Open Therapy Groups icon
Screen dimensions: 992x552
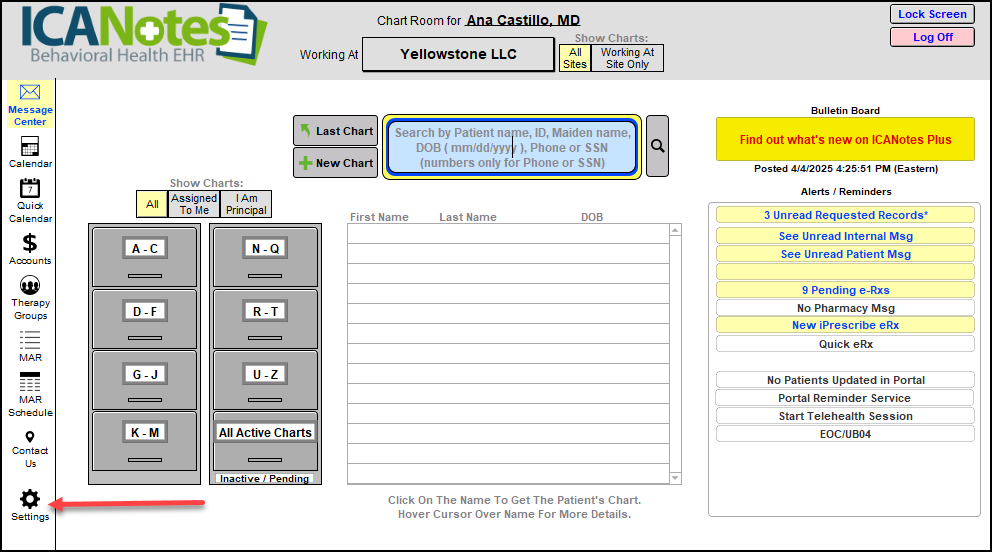pyautogui.click(x=30, y=286)
